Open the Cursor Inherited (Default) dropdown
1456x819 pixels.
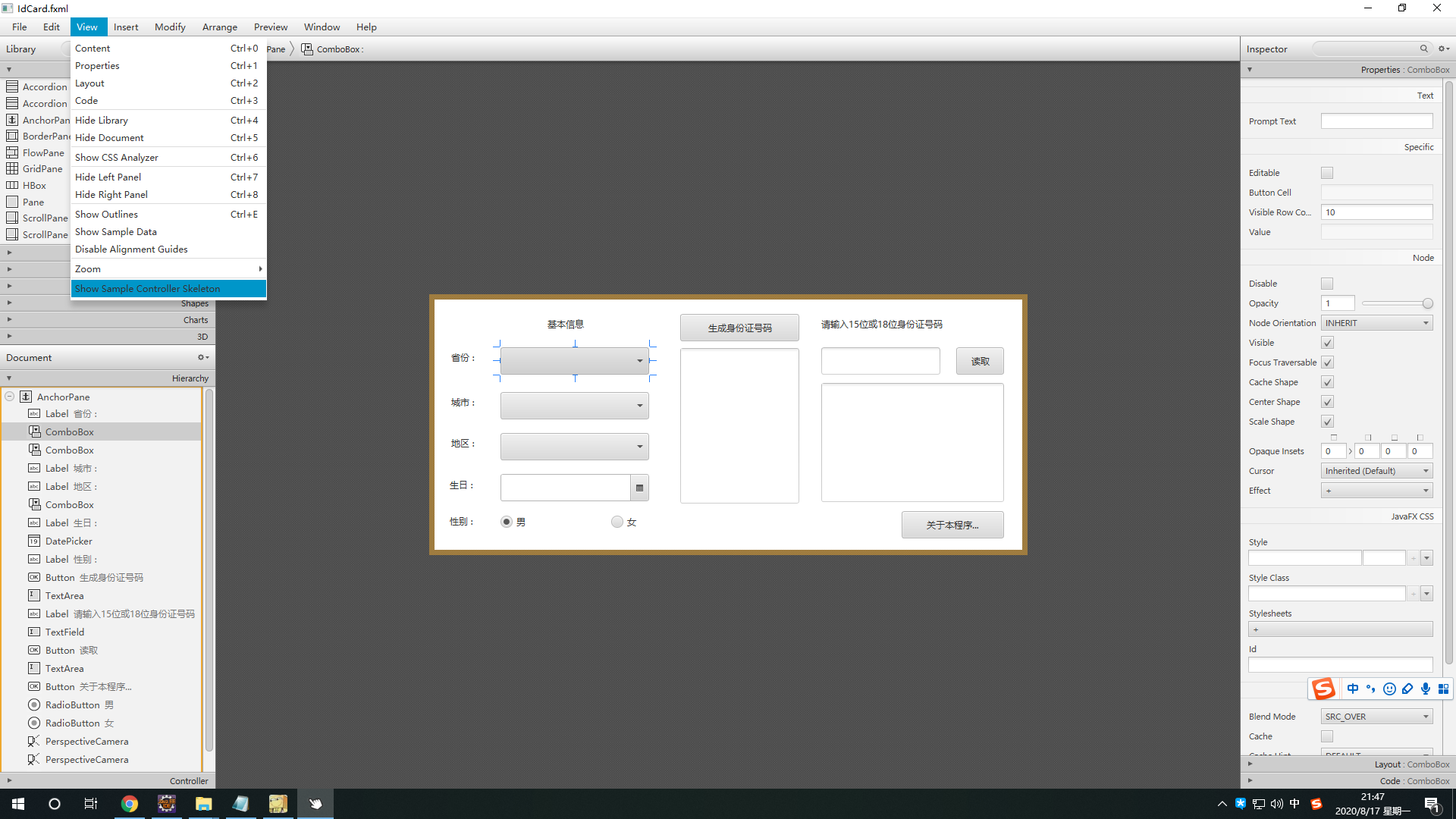point(1376,471)
